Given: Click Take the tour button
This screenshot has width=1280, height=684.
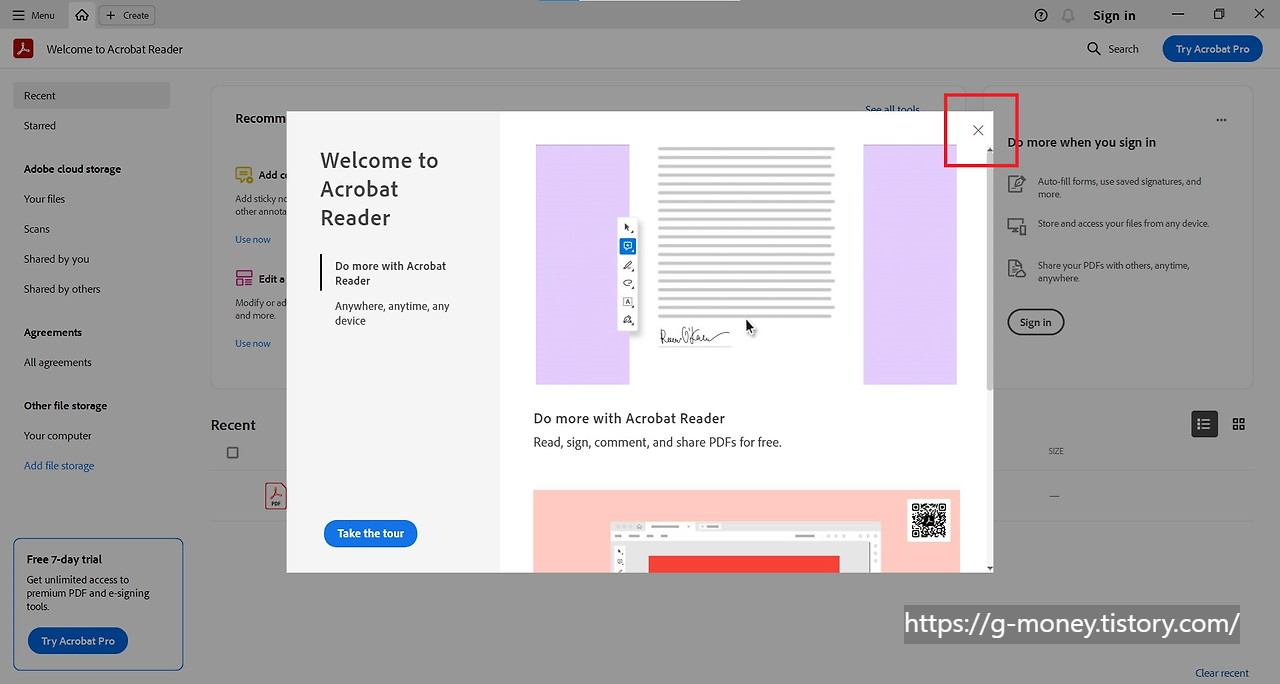Looking at the screenshot, I should pos(370,534).
